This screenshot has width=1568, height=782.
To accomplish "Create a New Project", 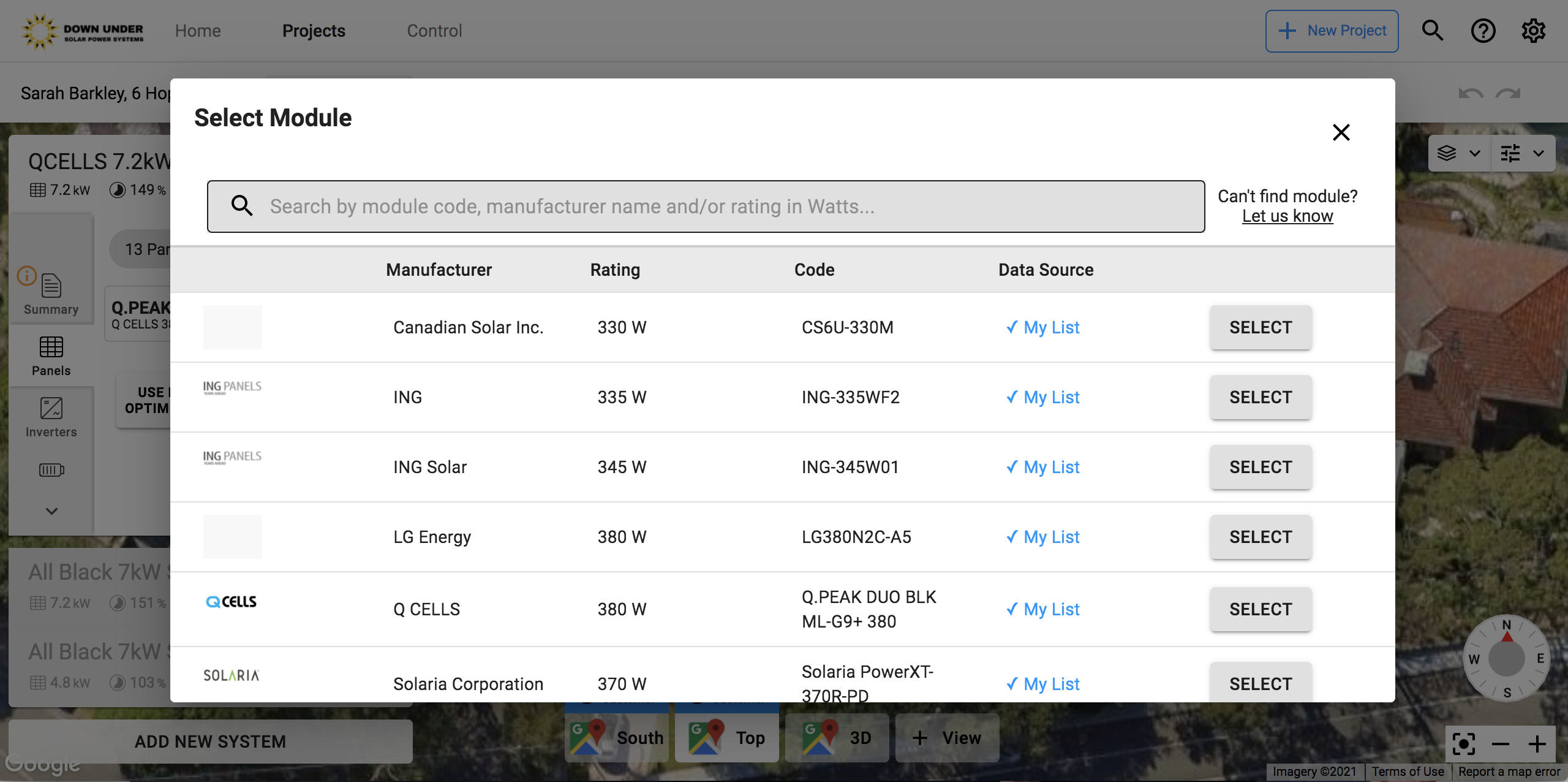I will [x=1332, y=31].
